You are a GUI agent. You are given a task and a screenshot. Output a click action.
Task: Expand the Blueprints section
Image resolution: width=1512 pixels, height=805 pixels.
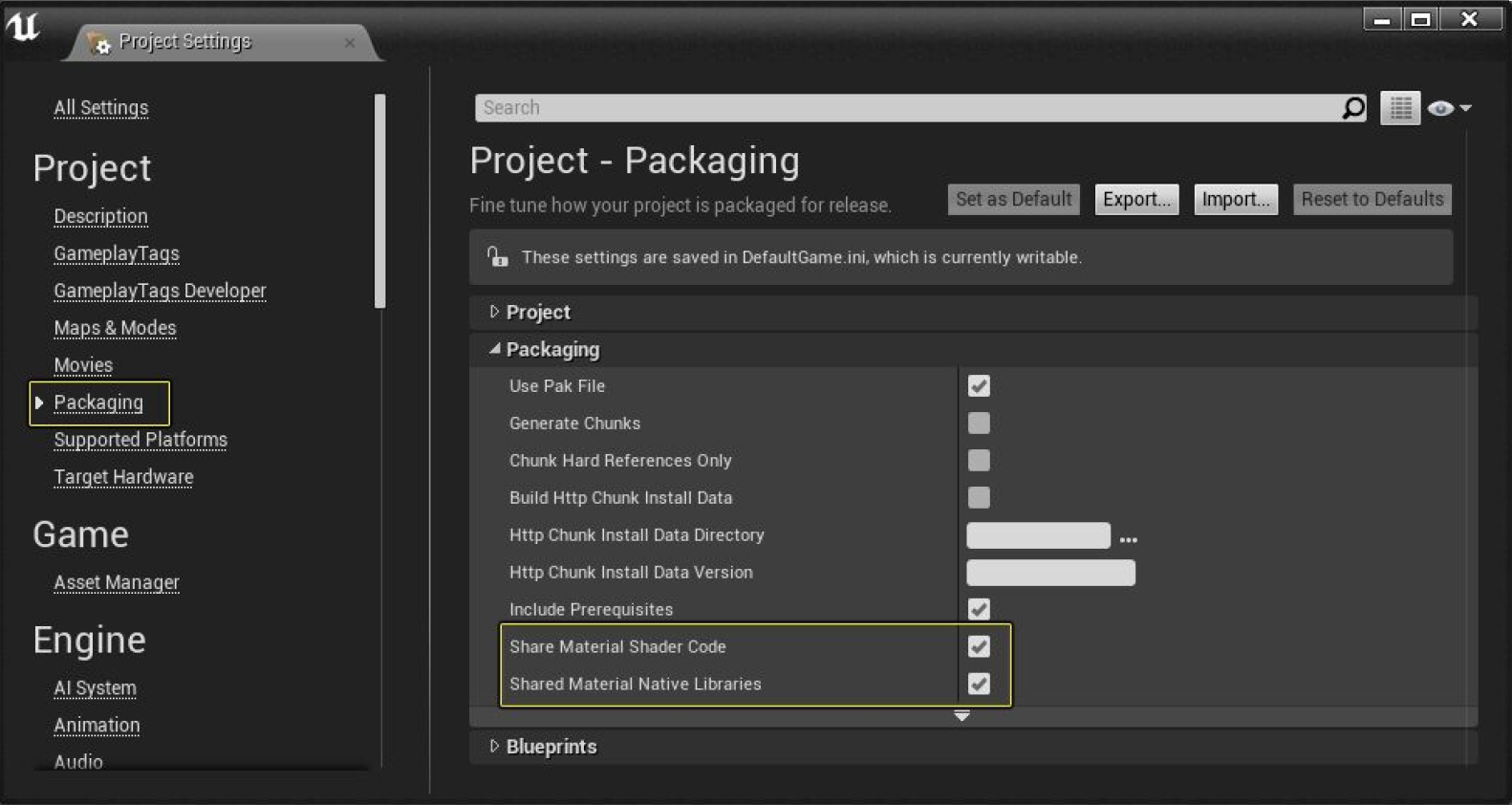click(494, 746)
